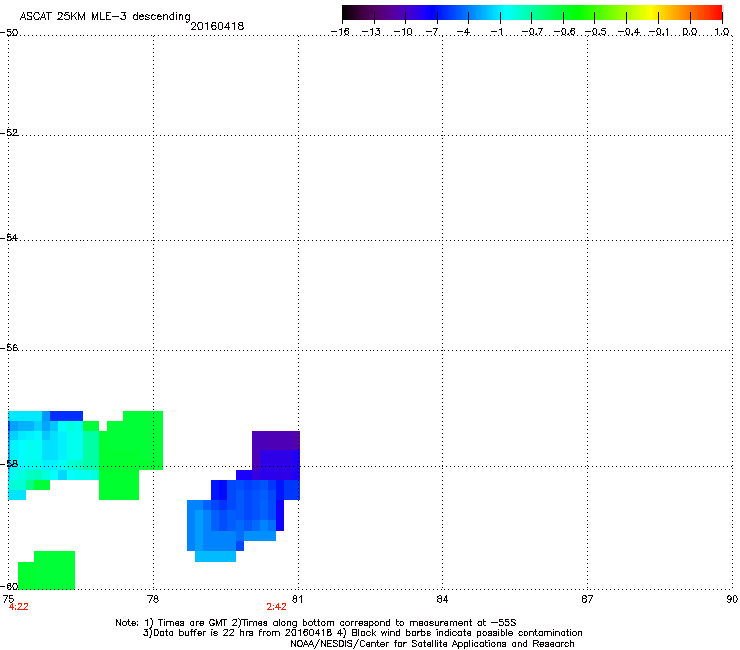Click the green data block at latitude -60

[46, 570]
